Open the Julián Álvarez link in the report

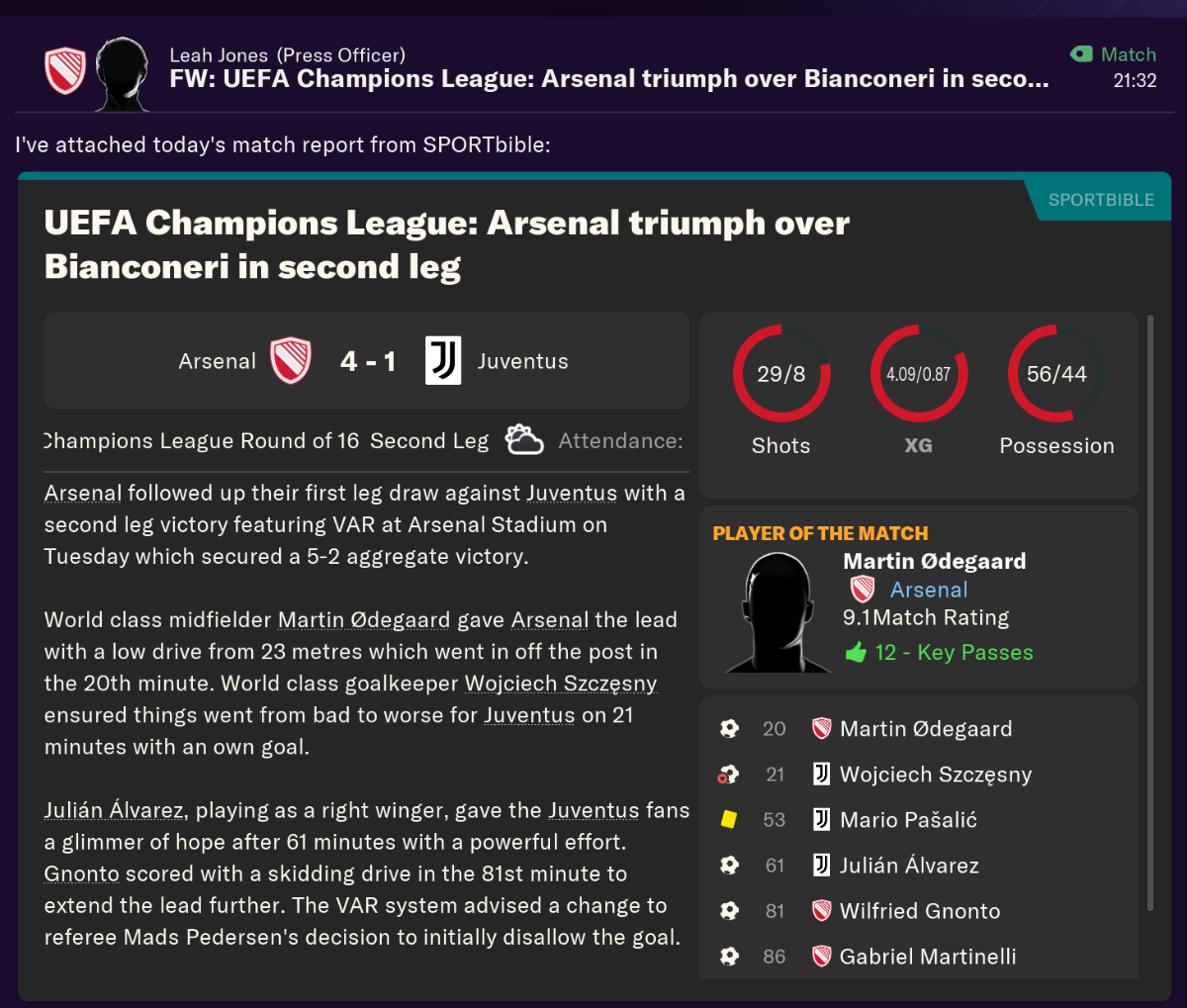pyautogui.click(x=114, y=810)
